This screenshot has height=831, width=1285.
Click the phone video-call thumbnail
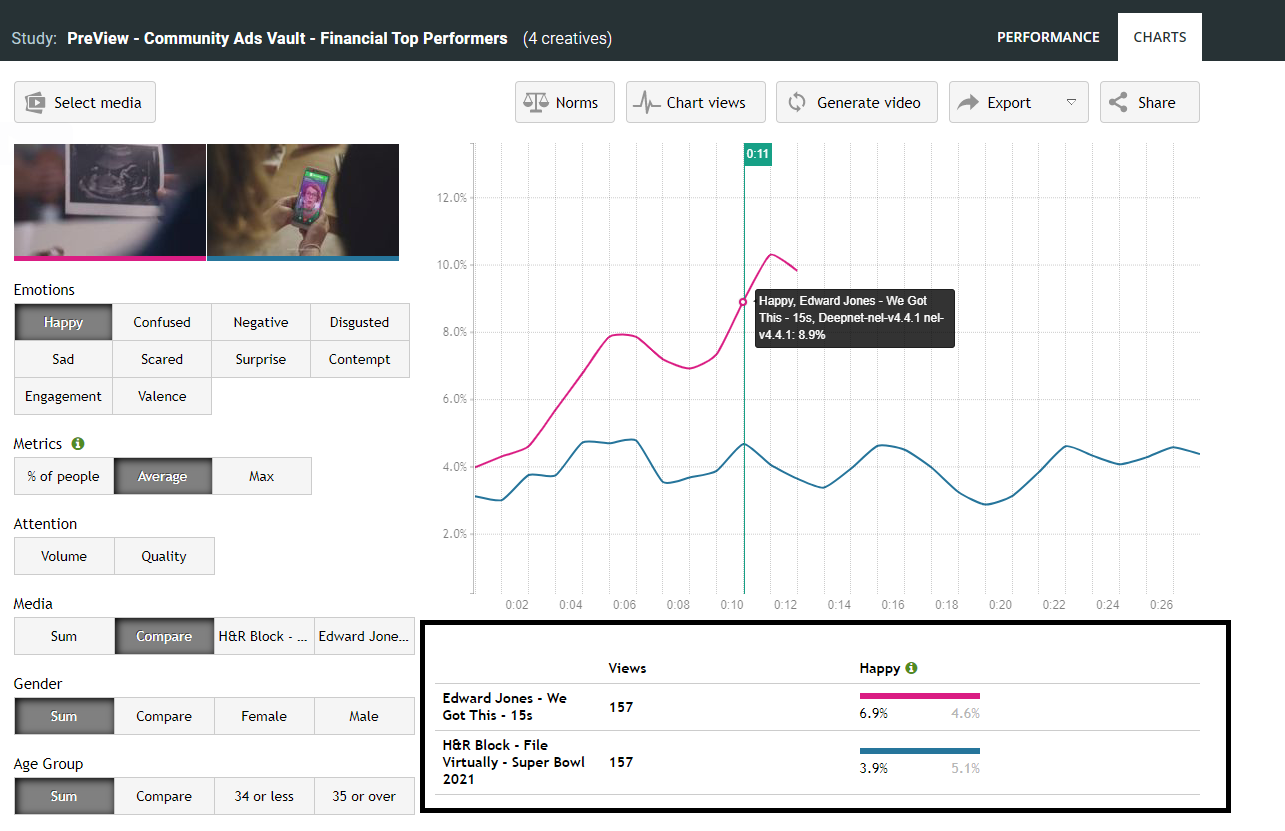(303, 202)
